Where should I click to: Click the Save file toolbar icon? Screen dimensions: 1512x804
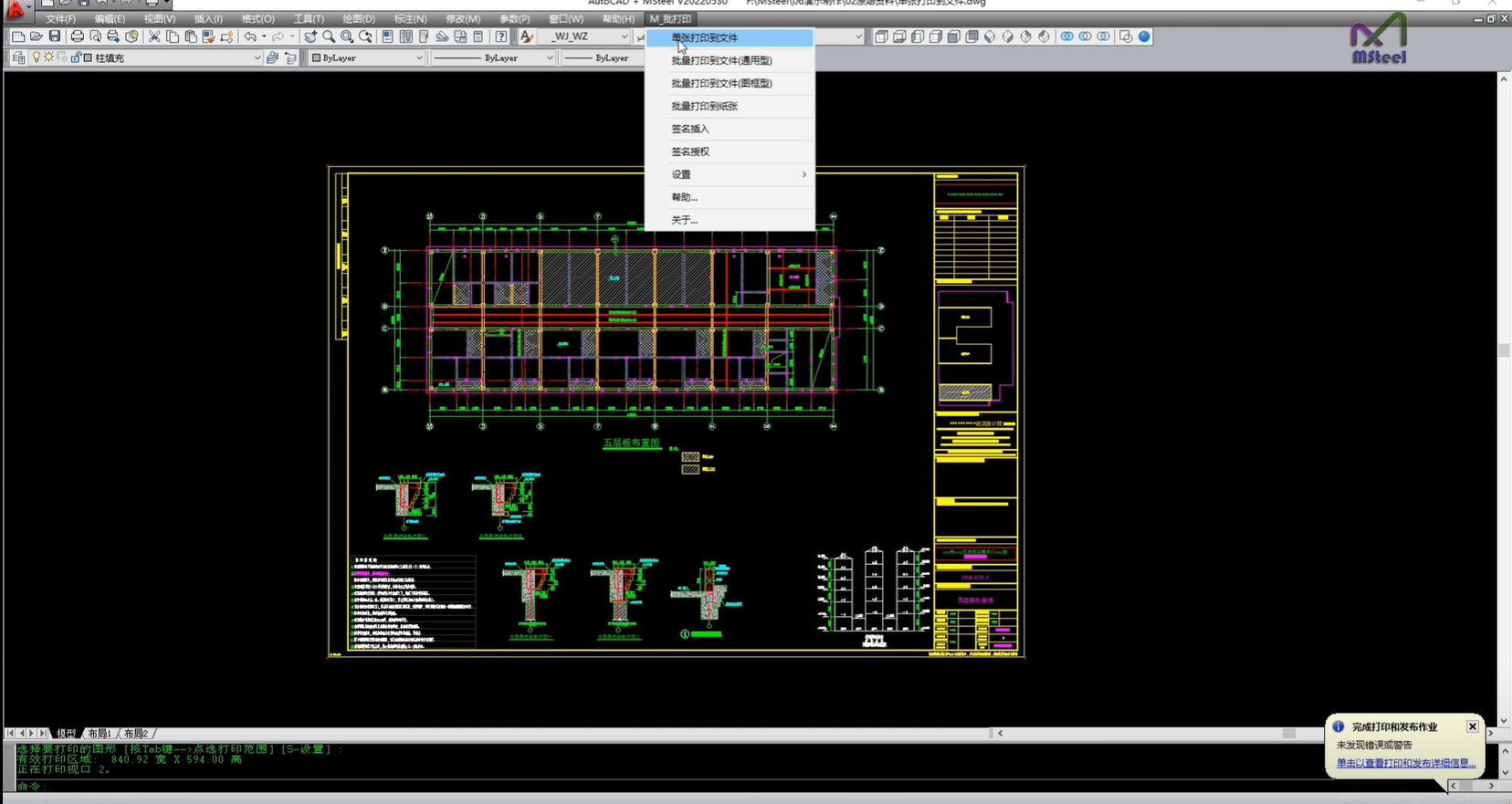[x=55, y=37]
